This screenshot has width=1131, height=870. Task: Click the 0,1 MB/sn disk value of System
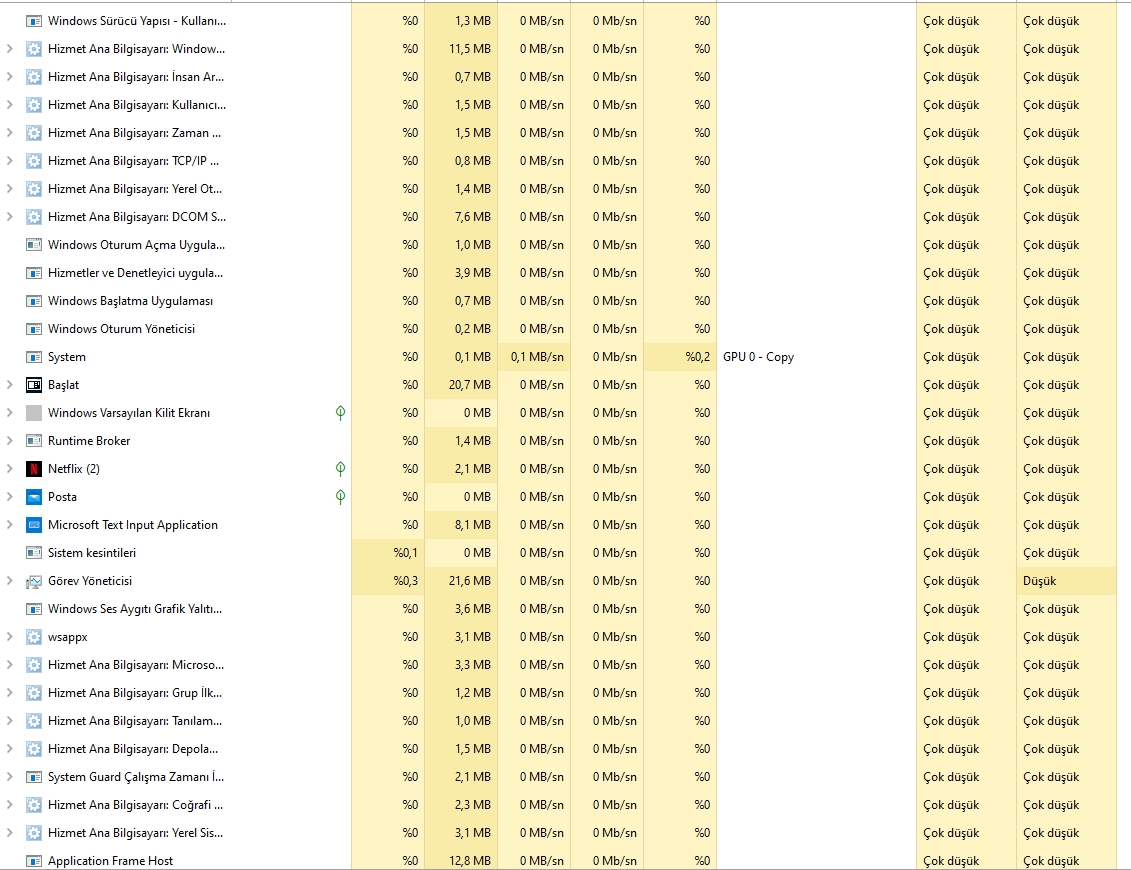click(x=537, y=357)
